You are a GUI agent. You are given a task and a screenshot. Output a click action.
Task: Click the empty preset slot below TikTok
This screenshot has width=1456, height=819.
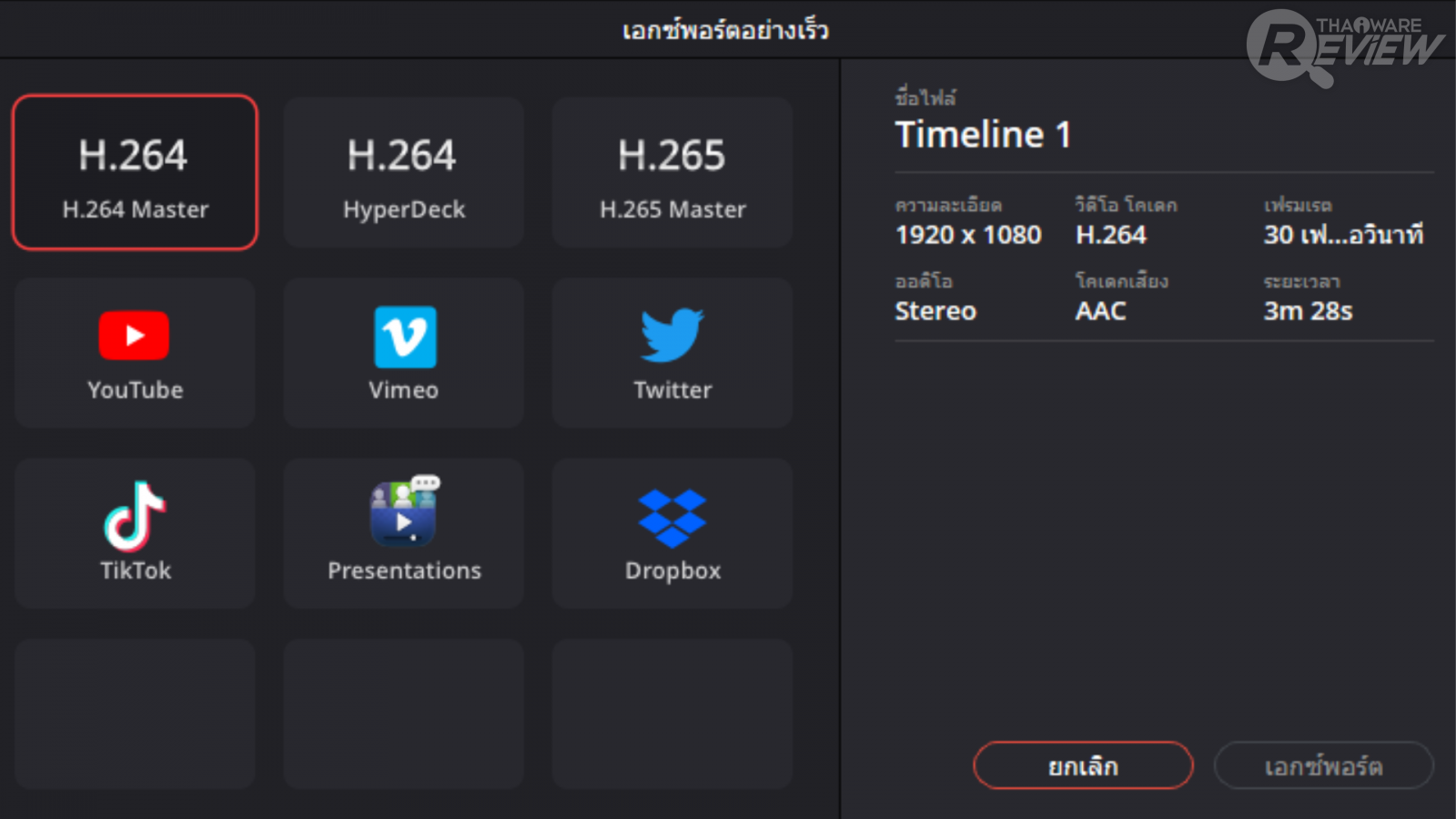tap(135, 713)
